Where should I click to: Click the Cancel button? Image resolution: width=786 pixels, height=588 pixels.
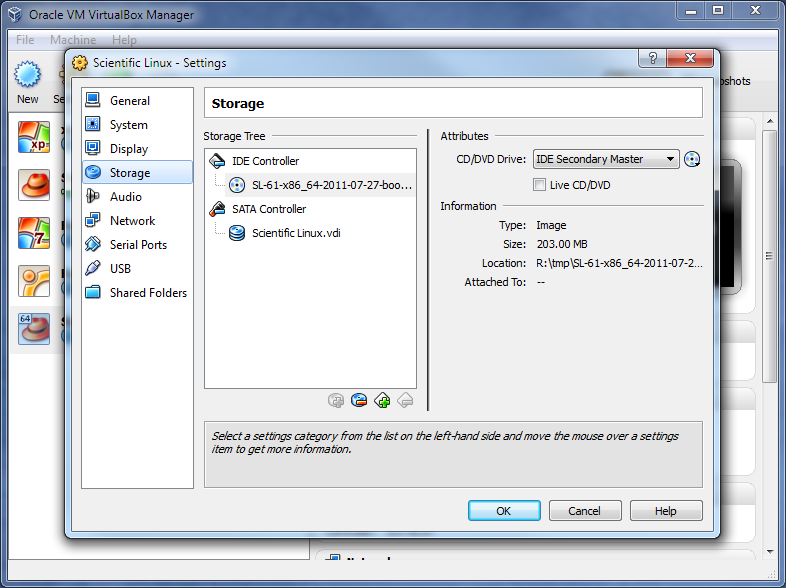tap(585, 510)
